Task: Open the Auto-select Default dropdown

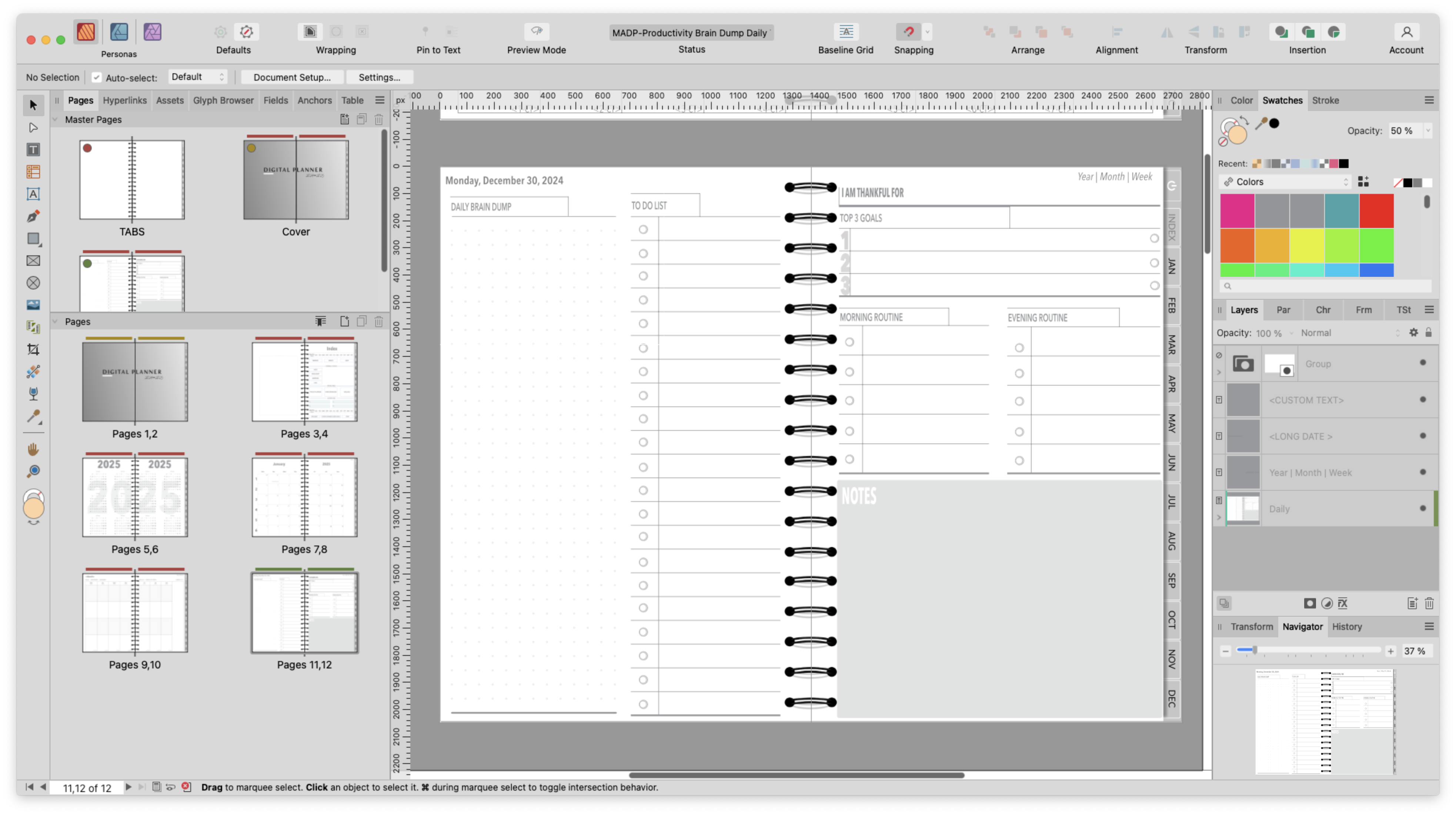Action: point(197,77)
